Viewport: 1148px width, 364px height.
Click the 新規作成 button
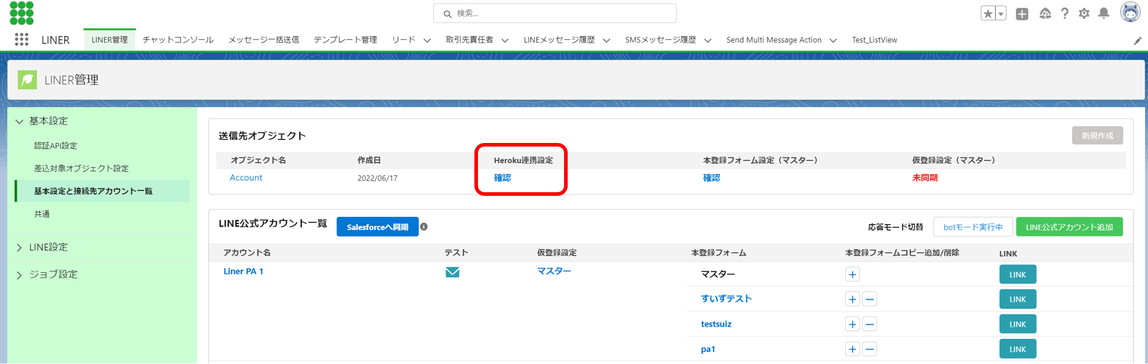1097,135
